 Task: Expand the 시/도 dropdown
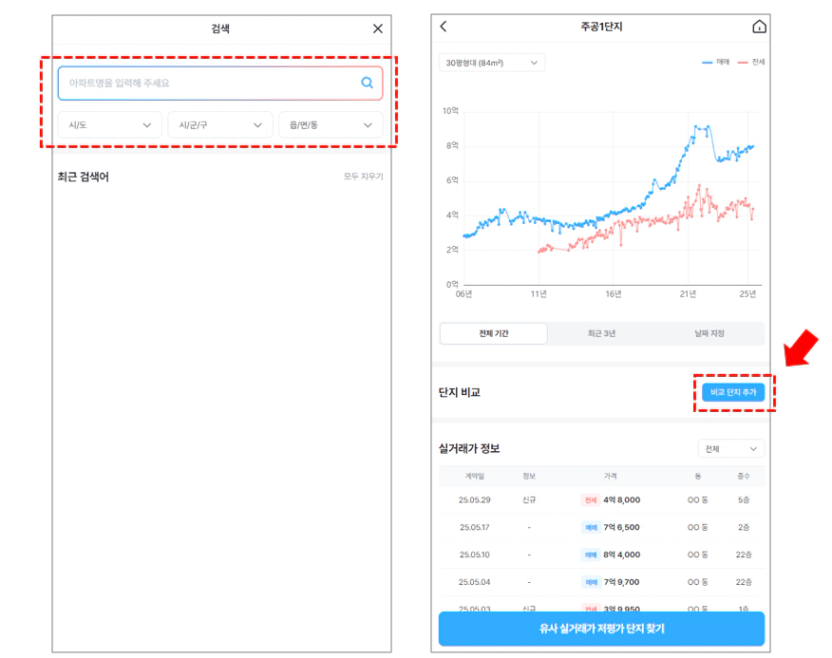pos(110,125)
